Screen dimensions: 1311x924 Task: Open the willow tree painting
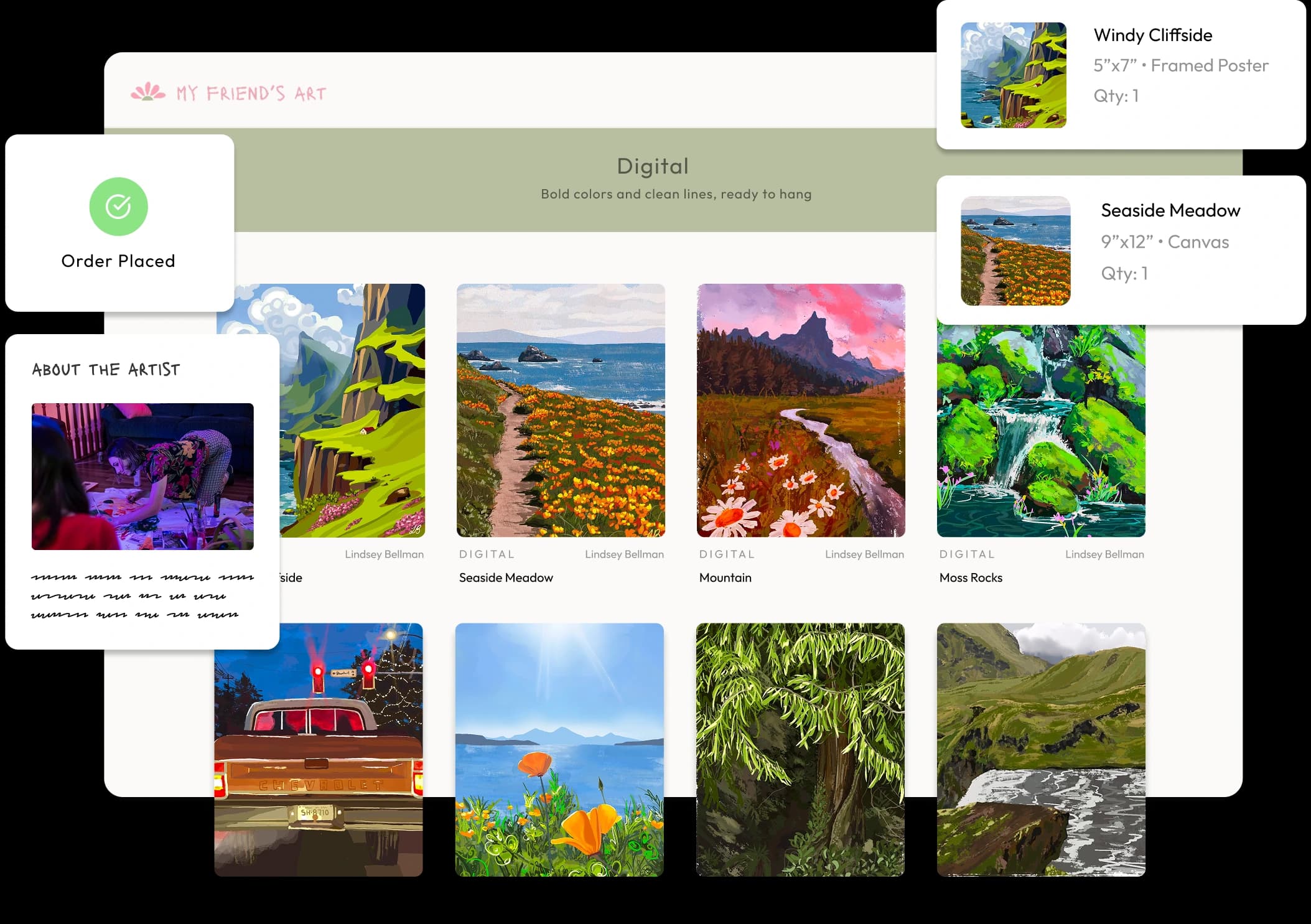pos(801,747)
